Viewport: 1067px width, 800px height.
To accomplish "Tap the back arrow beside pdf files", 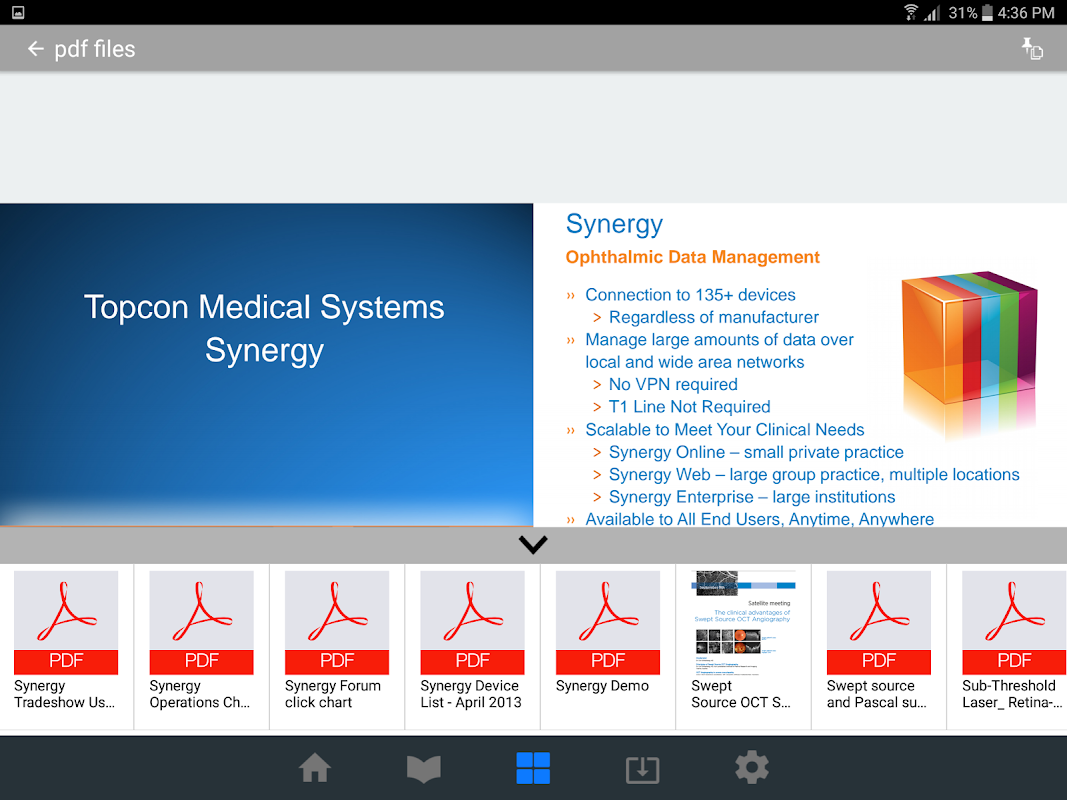I will click(35, 49).
